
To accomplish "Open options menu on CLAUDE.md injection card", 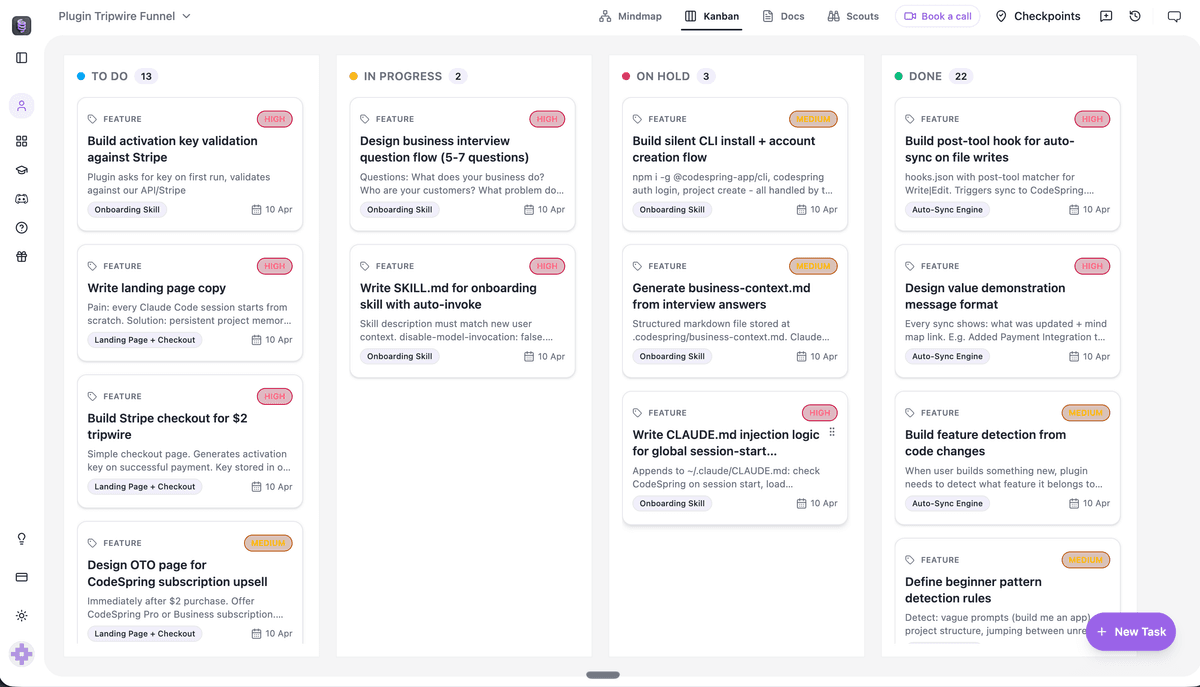I will [x=831, y=430].
